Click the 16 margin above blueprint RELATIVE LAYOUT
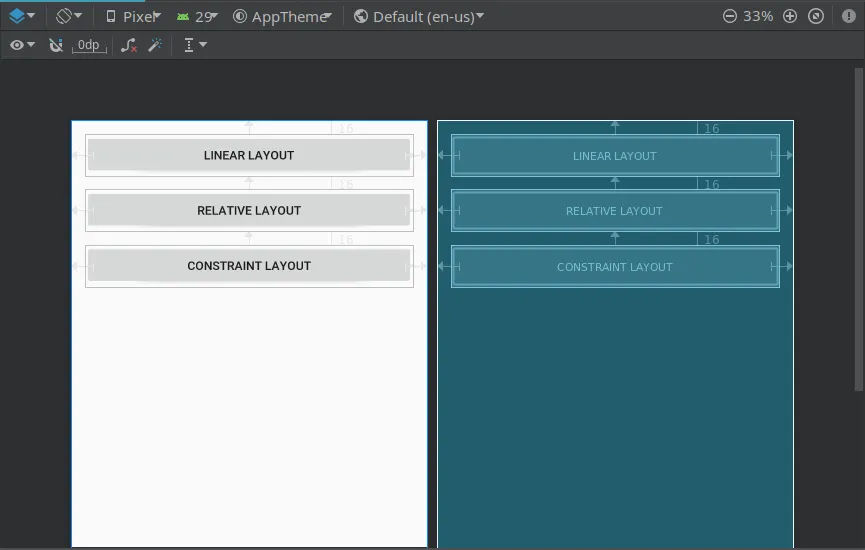 [x=712, y=184]
